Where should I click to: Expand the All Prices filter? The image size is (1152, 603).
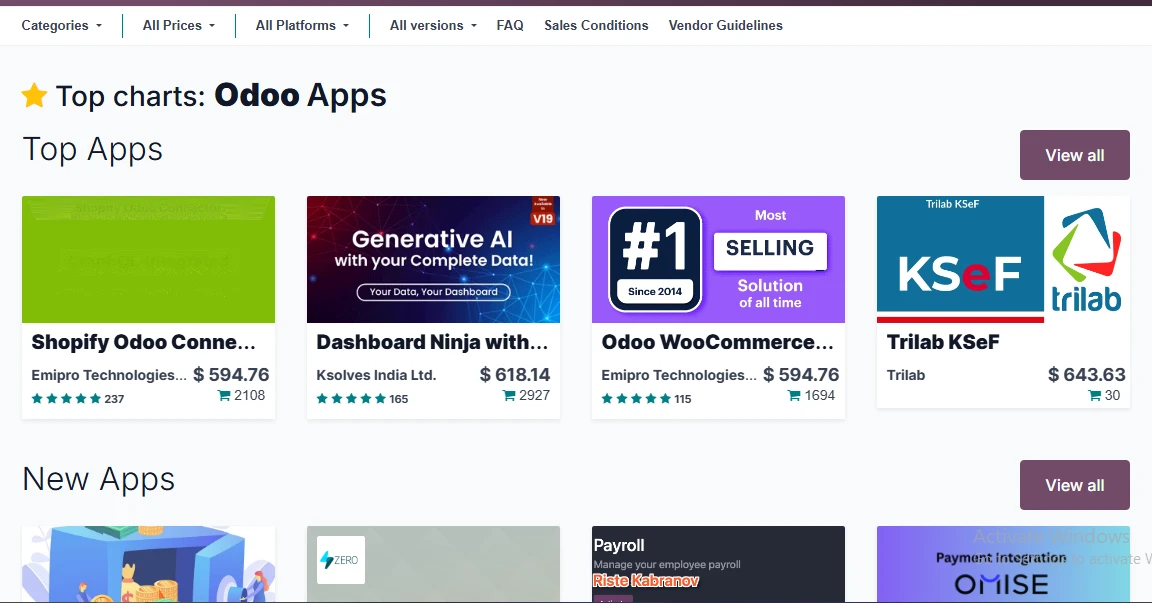pos(178,25)
